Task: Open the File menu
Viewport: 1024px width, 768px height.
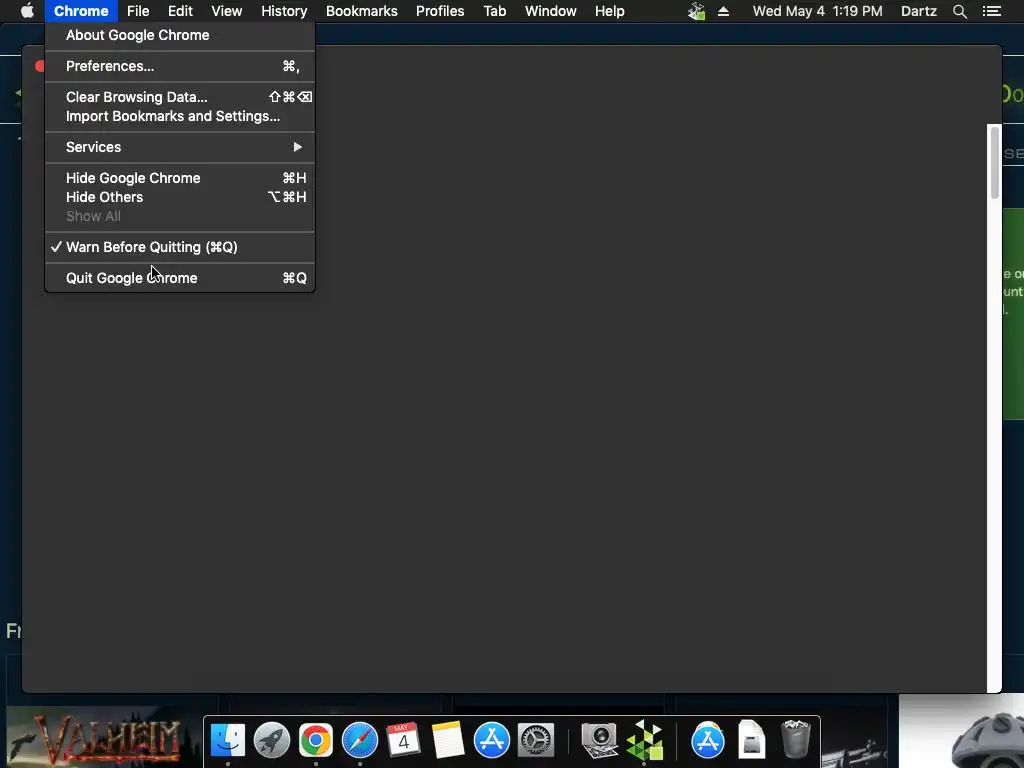Action: click(x=138, y=11)
